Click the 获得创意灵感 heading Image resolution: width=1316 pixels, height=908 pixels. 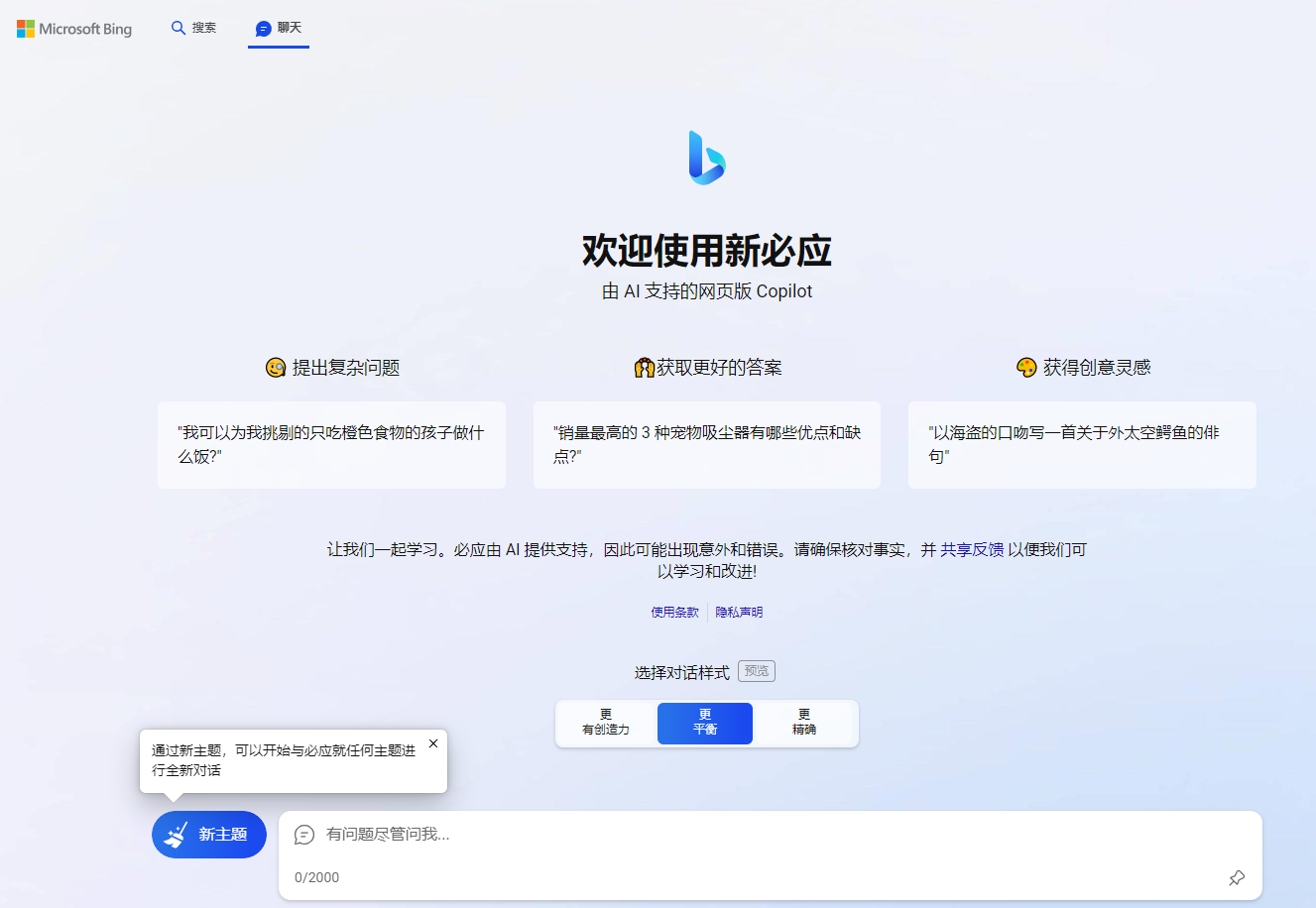click(1084, 368)
